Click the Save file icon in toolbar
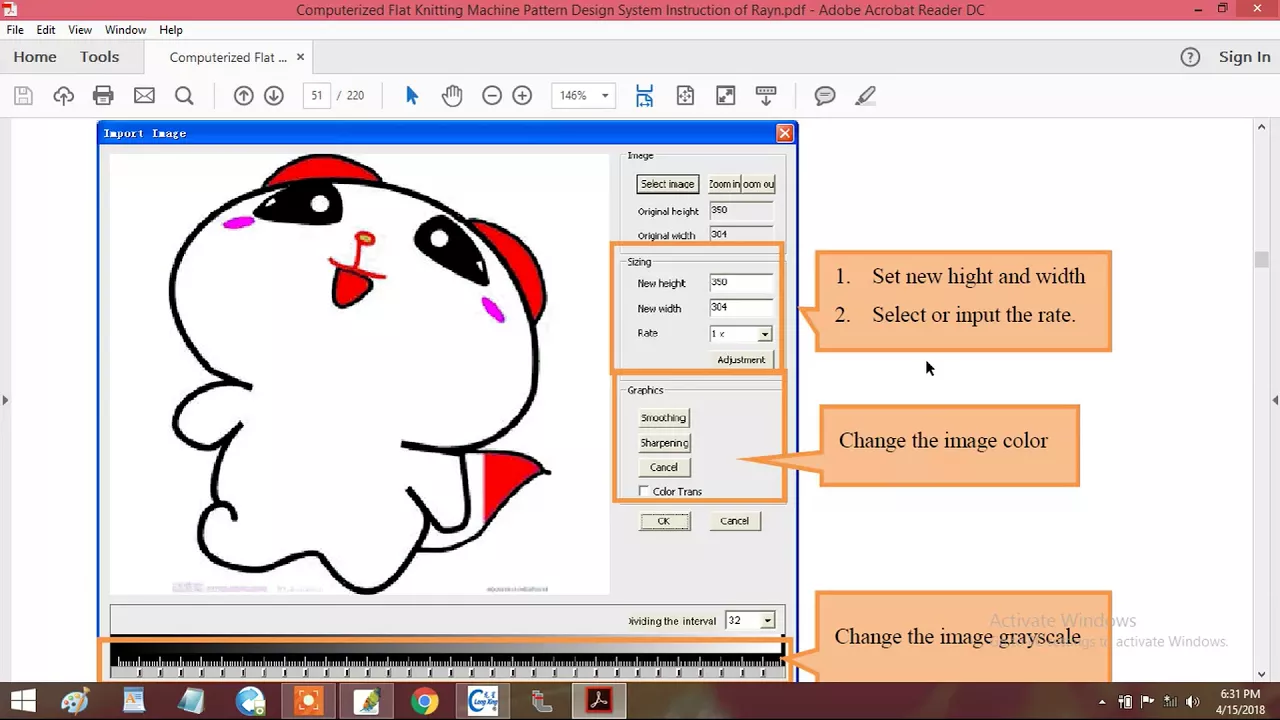The image size is (1280, 720). [x=23, y=96]
